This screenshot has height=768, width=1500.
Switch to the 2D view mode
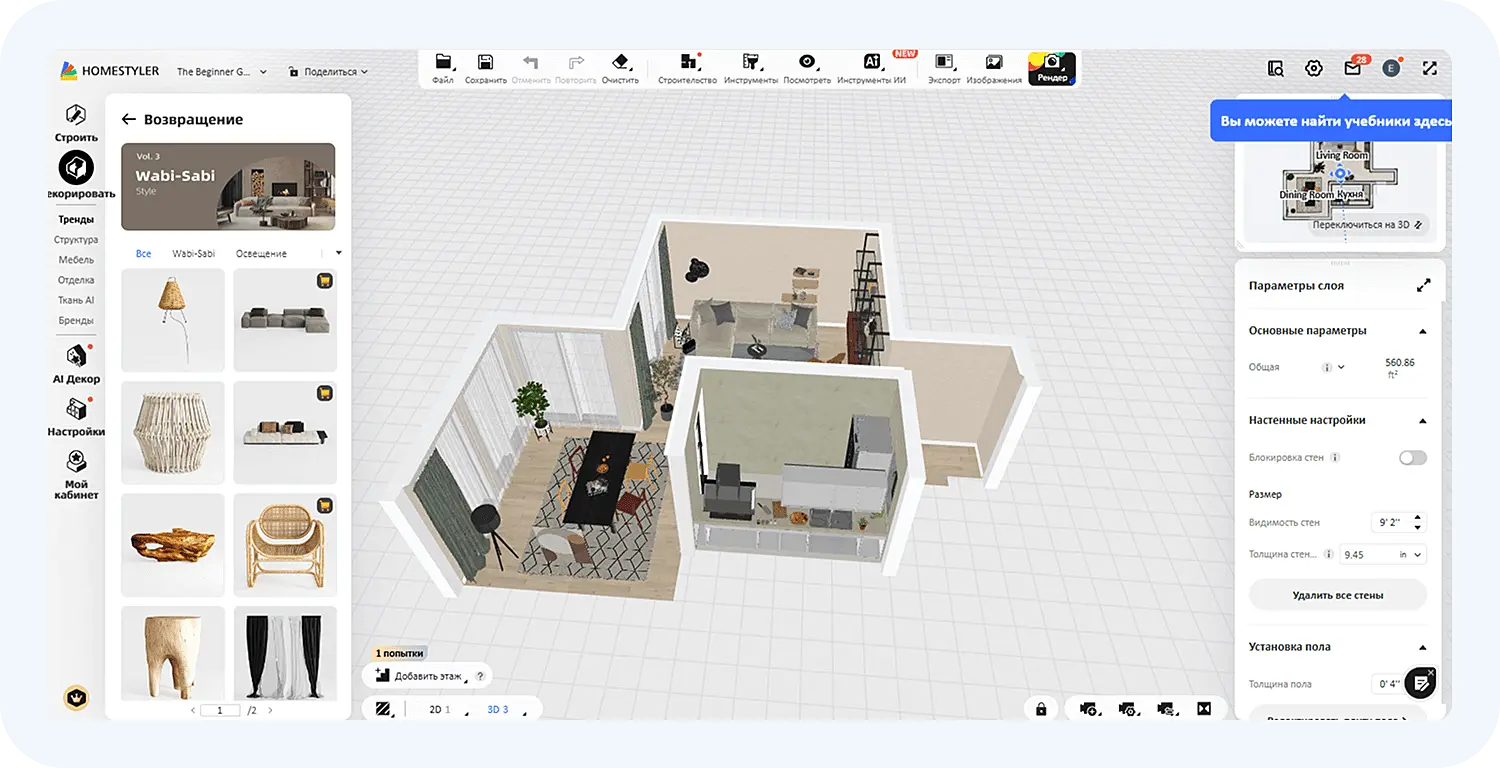pyautogui.click(x=436, y=709)
